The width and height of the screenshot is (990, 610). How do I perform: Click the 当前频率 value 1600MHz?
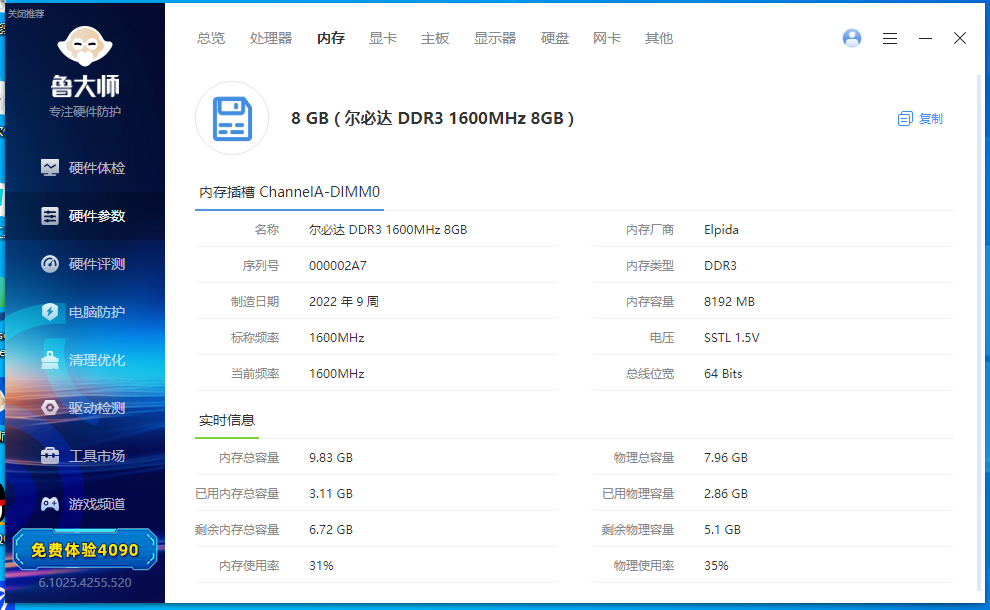point(337,374)
